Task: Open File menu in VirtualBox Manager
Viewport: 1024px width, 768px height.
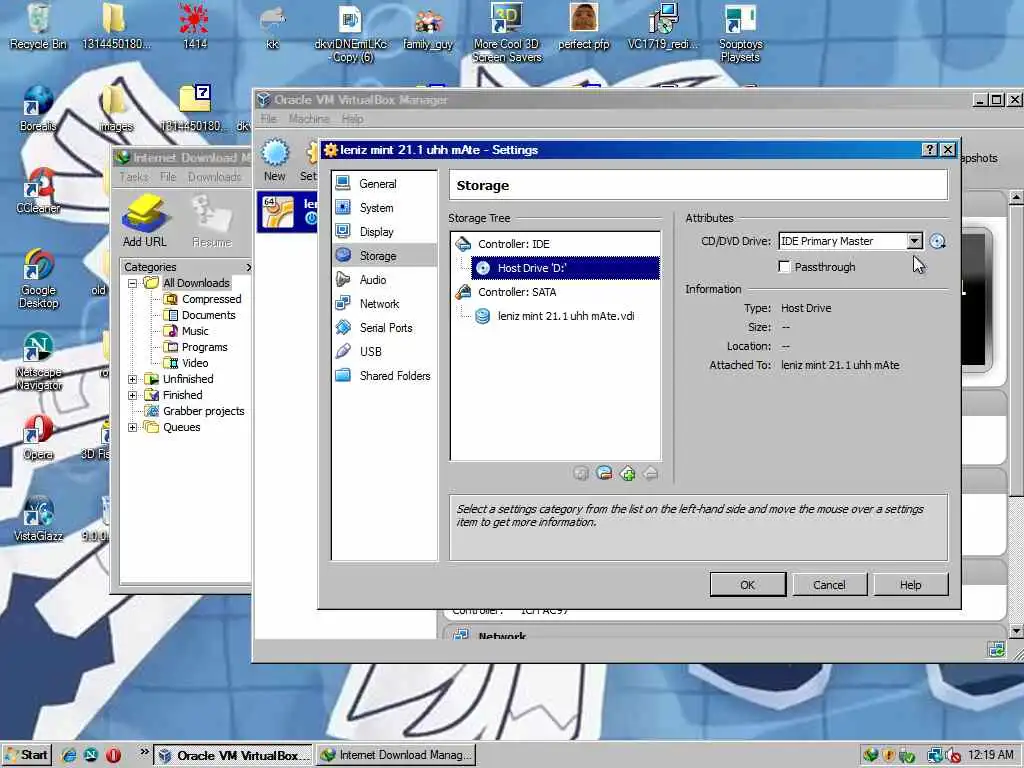Action: pos(268,118)
